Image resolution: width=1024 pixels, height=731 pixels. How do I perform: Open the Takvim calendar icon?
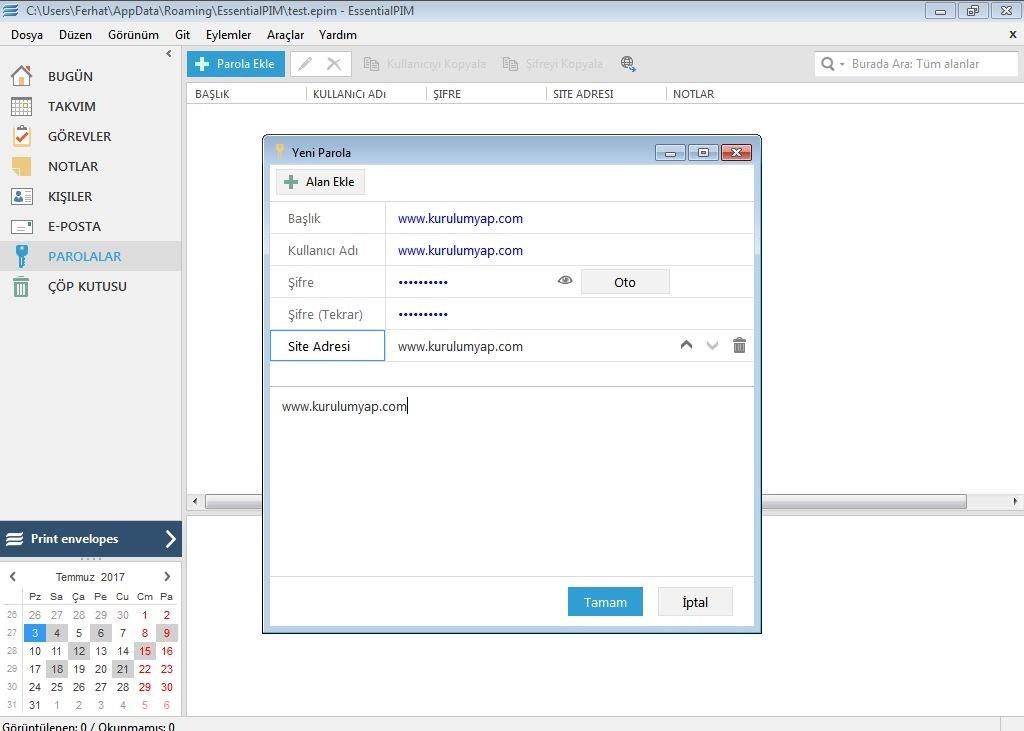tap(22, 106)
